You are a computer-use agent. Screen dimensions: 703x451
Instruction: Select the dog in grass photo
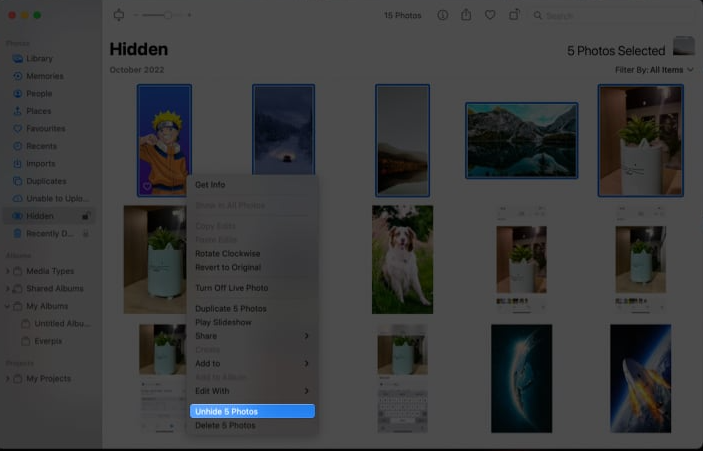(402, 260)
